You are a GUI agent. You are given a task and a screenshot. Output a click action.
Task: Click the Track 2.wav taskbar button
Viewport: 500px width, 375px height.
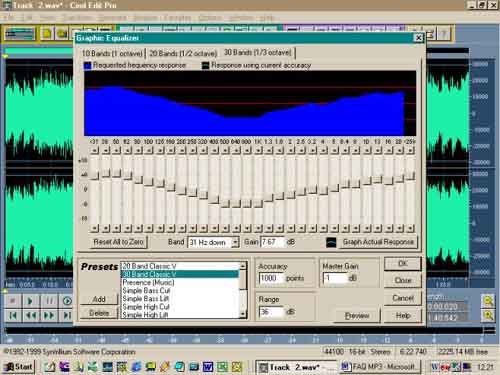[x=296, y=367]
